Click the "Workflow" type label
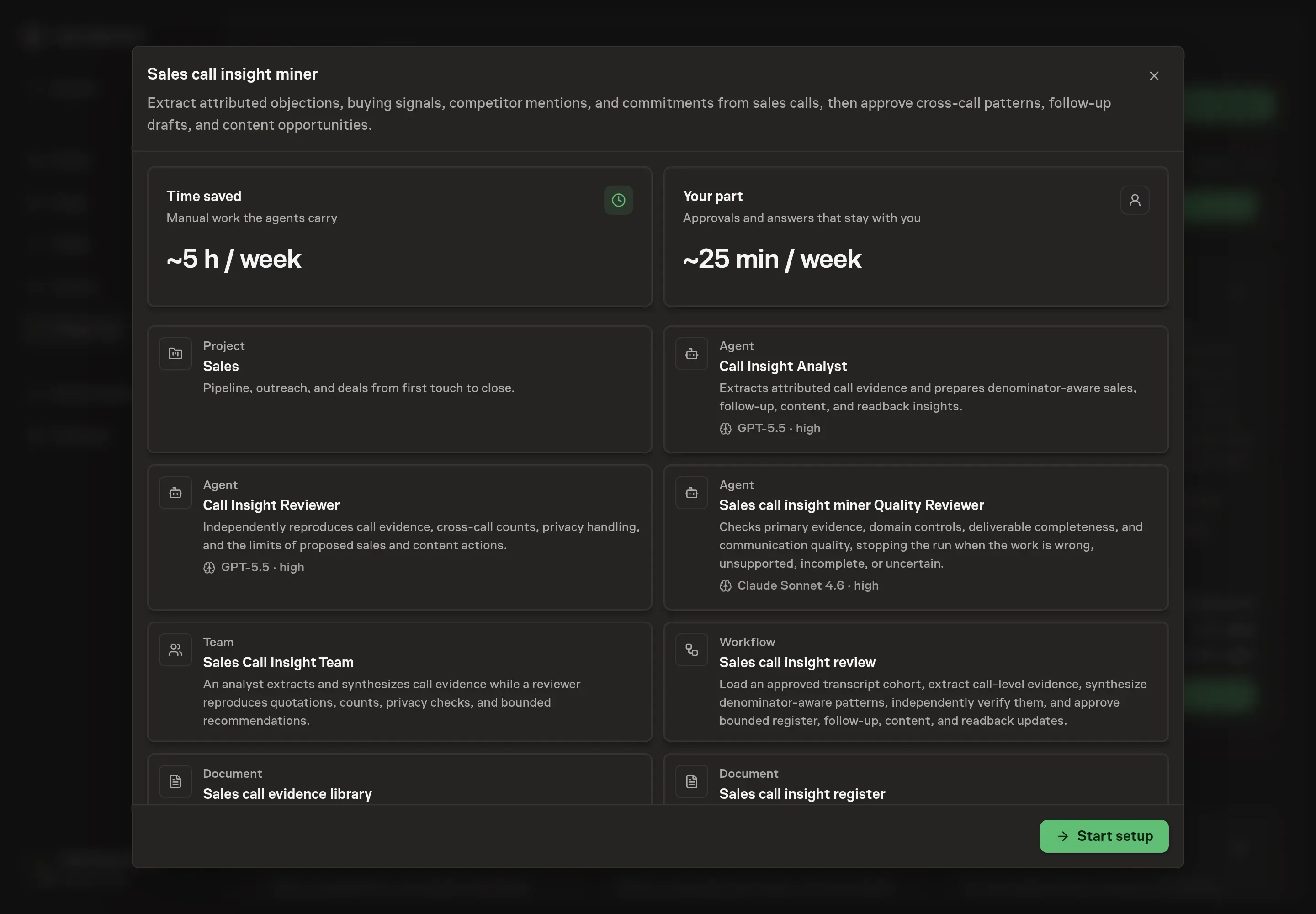1316x914 pixels. (747, 642)
